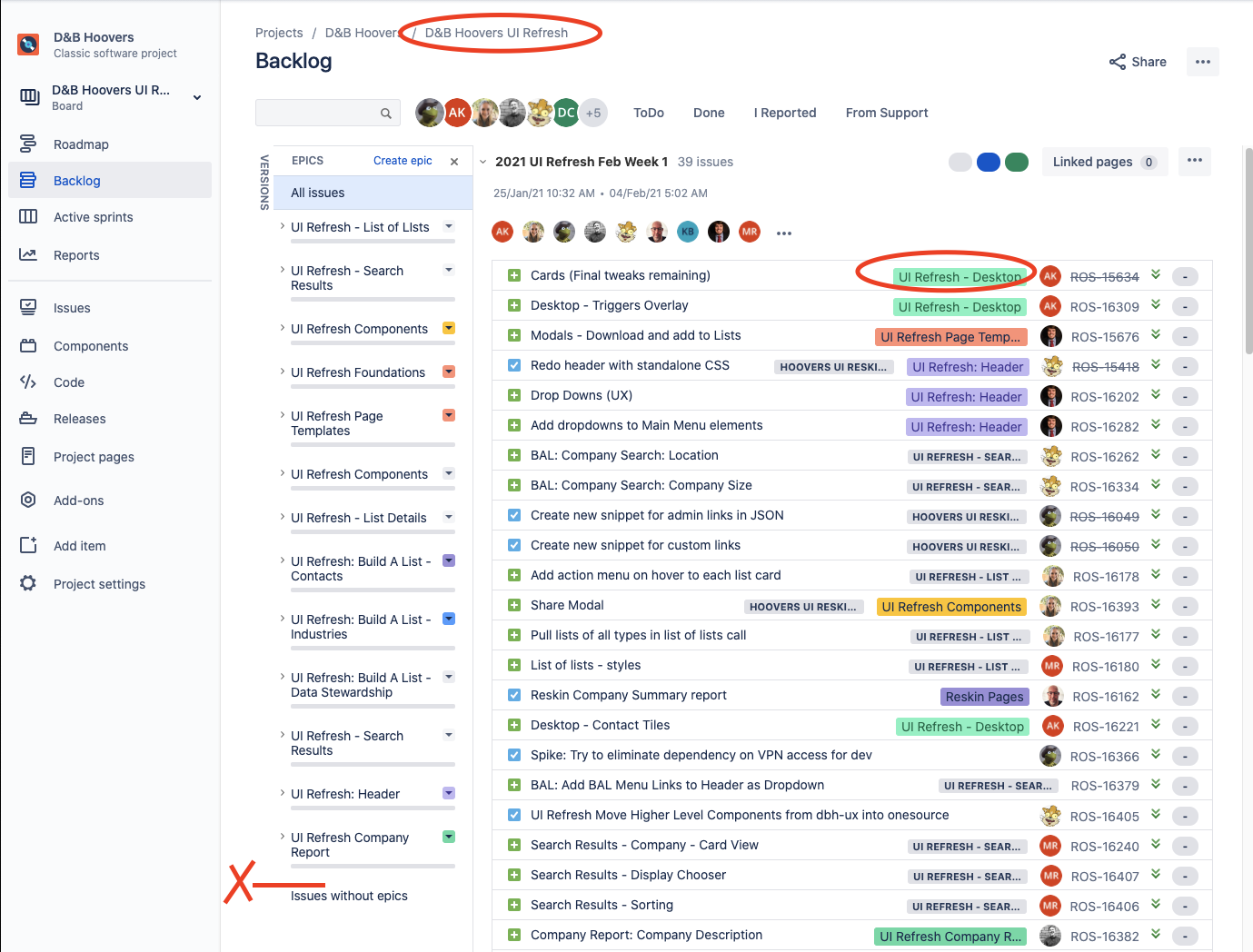The height and width of the screenshot is (952, 1253).
Task: Open the page-level more options menu
Action: pos(1203,62)
